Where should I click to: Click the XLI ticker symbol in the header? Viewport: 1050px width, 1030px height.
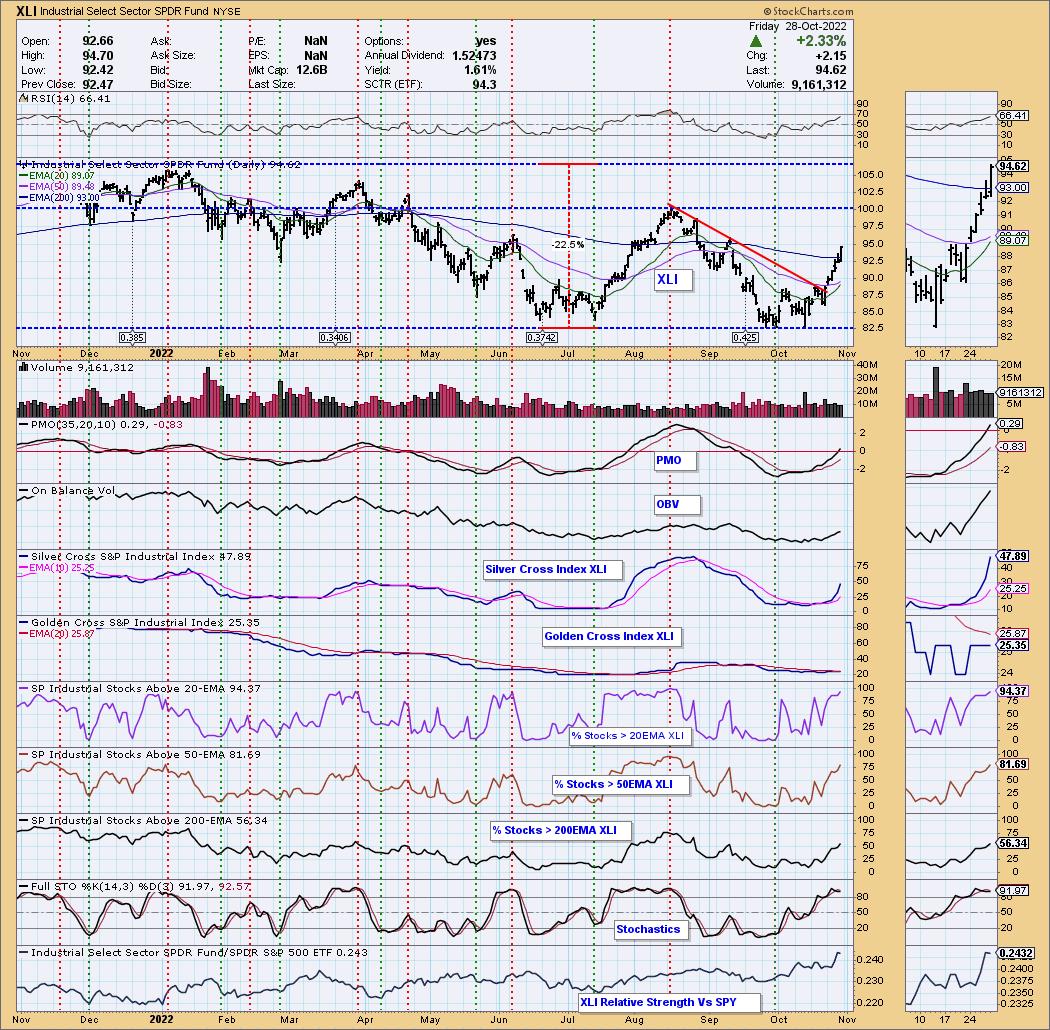[27, 11]
